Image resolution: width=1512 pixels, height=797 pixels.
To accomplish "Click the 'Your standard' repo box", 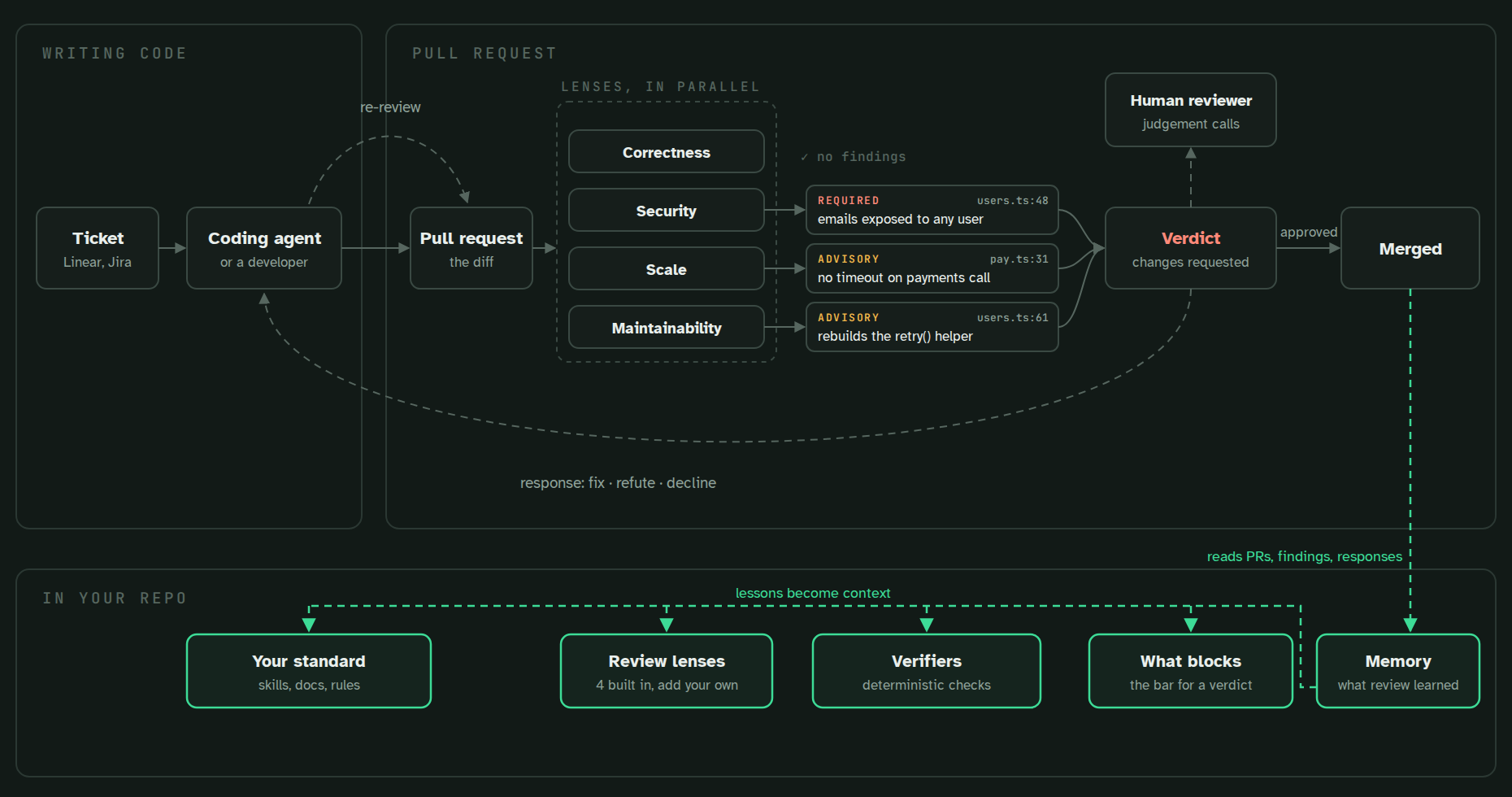I will pos(309,671).
